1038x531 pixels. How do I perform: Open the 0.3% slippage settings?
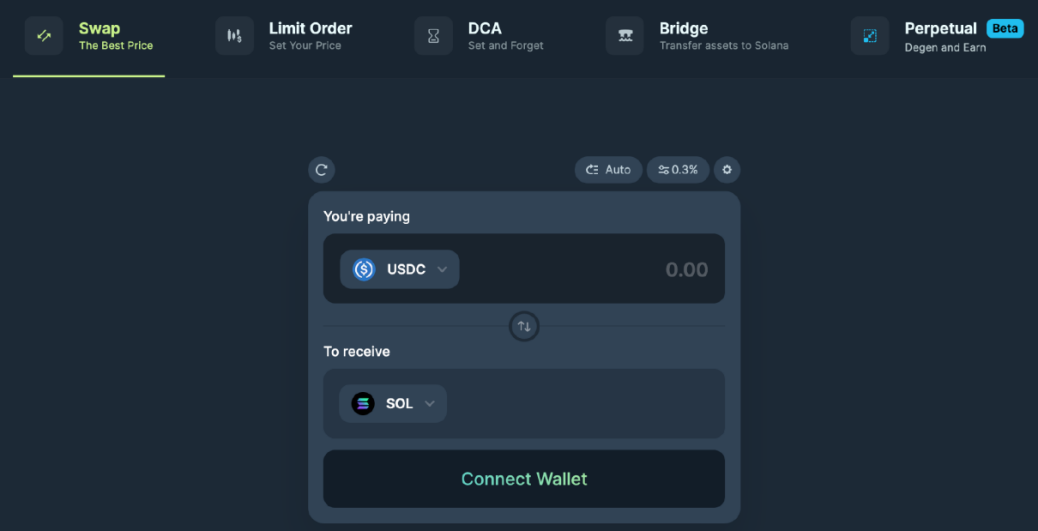click(x=678, y=170)
